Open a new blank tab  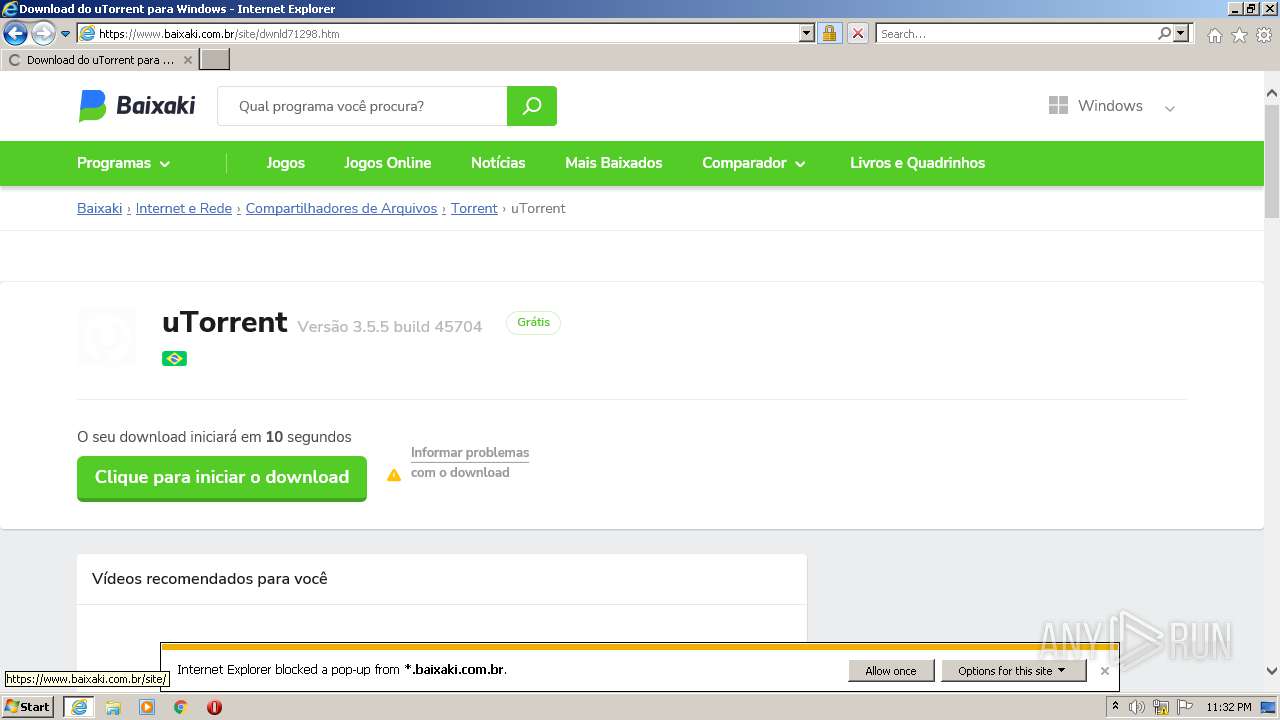[x=215, y=60]
